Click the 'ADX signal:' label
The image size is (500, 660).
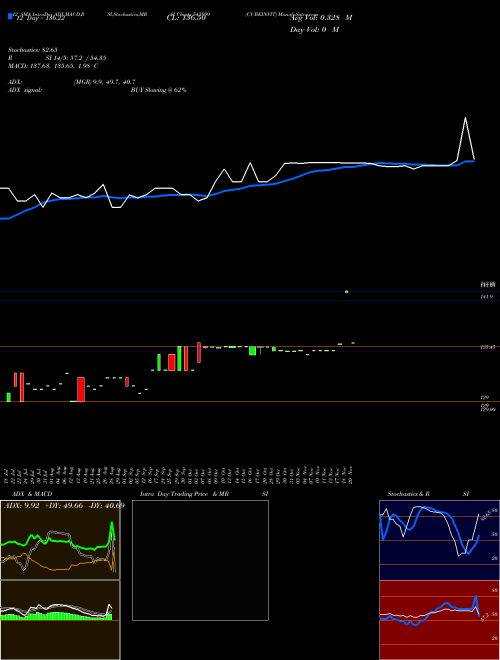(x=25, y=90)
